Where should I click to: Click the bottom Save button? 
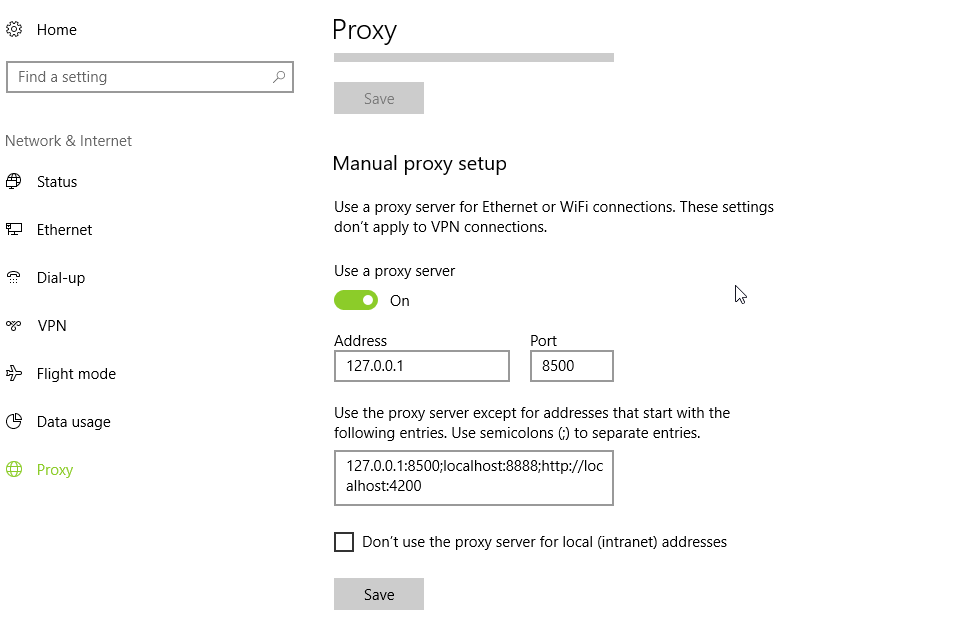click(379, 594)
